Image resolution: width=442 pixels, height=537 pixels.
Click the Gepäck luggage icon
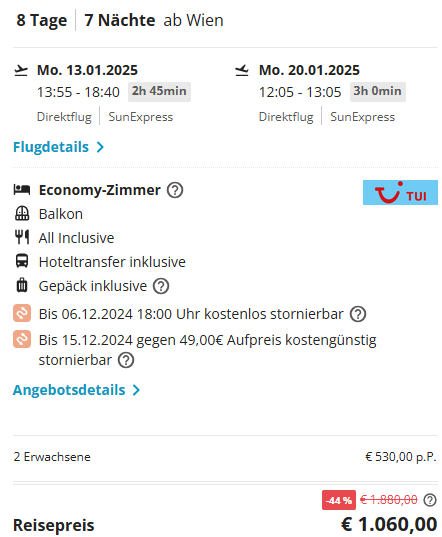click(x=22, y=285)
